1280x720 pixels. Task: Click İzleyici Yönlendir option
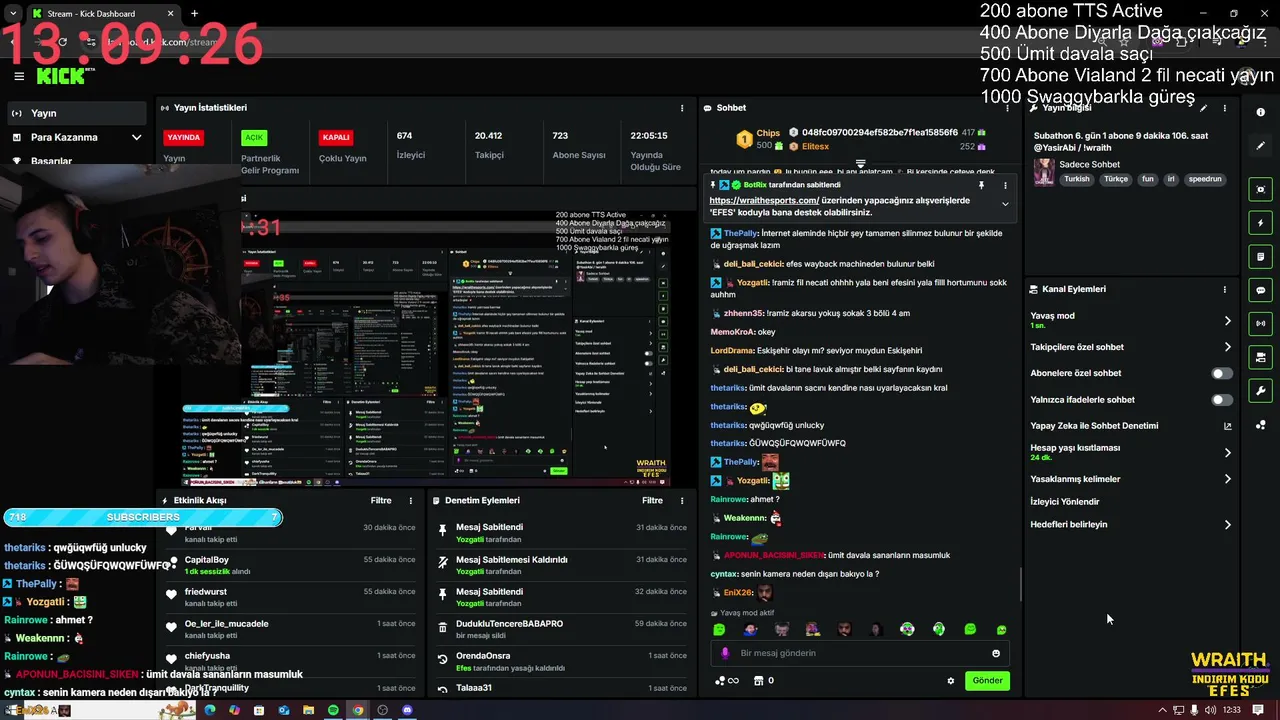(1064, 502)
